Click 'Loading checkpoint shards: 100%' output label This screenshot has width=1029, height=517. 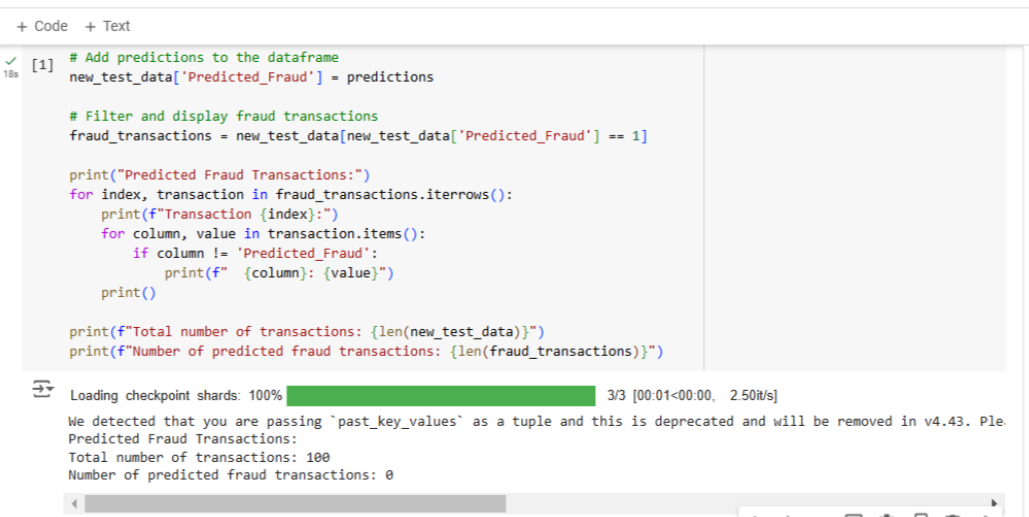coord(176,396)
